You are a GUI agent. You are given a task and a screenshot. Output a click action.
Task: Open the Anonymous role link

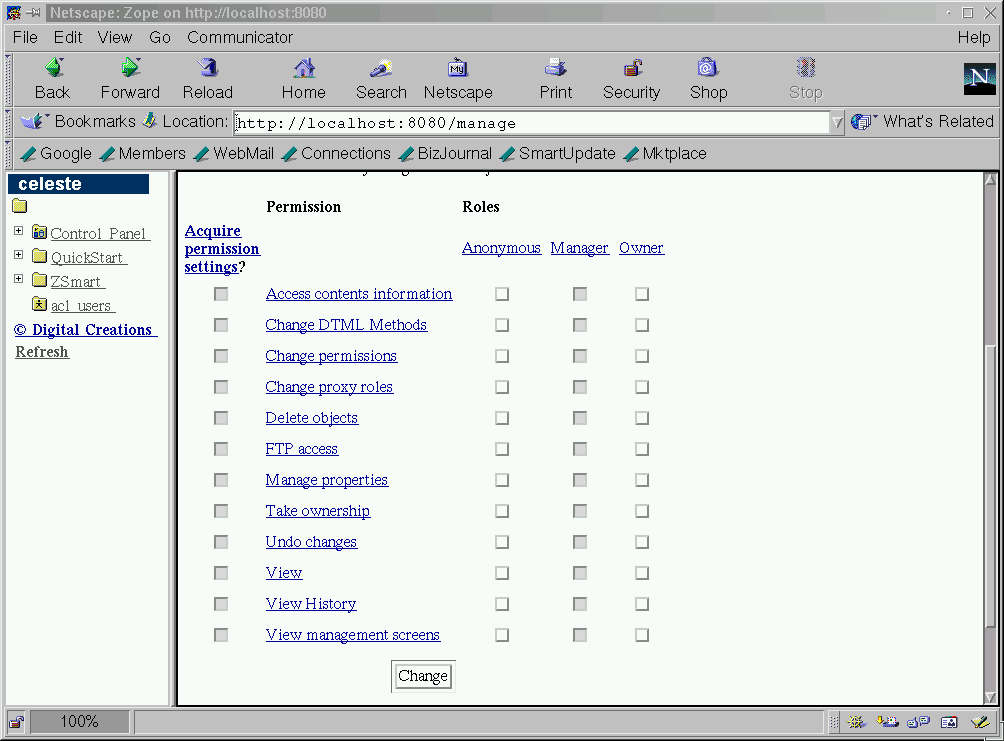[x=501, y=248]
